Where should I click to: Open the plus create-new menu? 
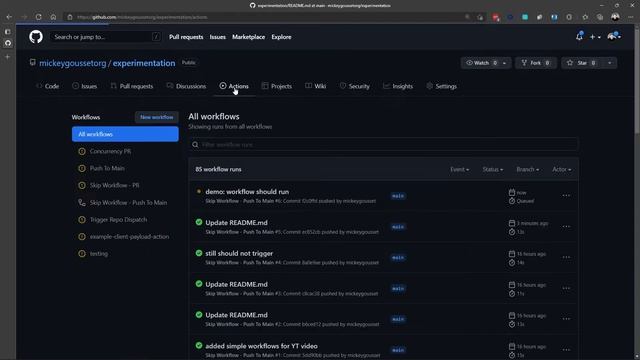point(595,37)
